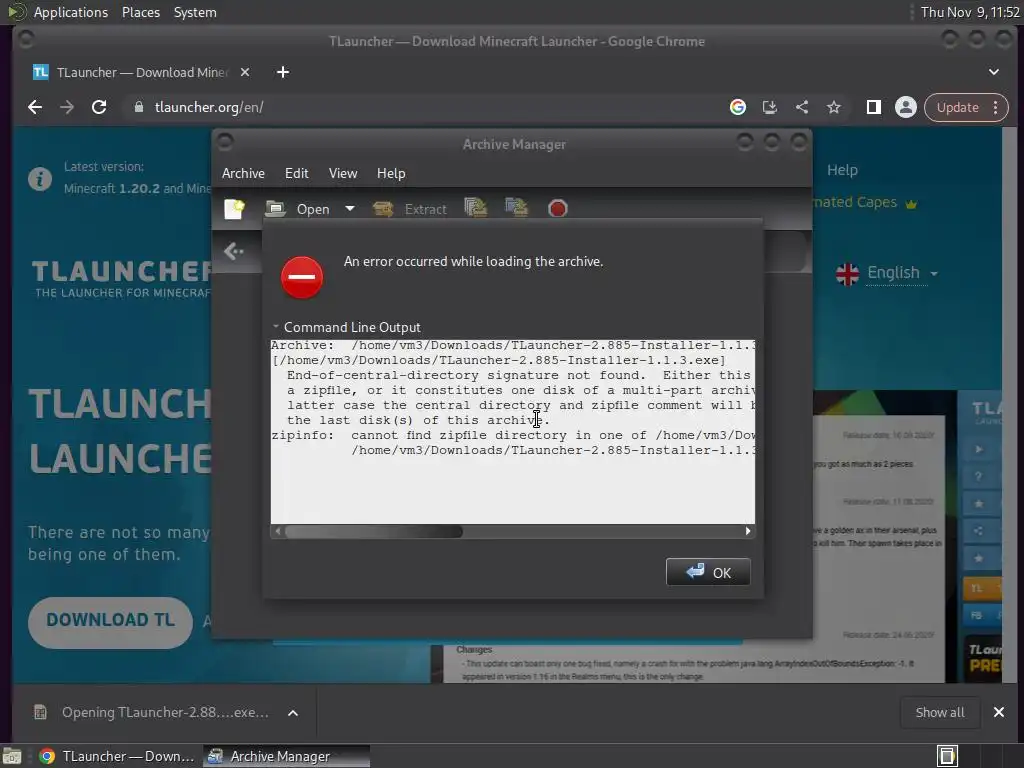Click the horizontal scrollbar of command output
Viewport: 1024px width, 768px height.
pos(374,532)
